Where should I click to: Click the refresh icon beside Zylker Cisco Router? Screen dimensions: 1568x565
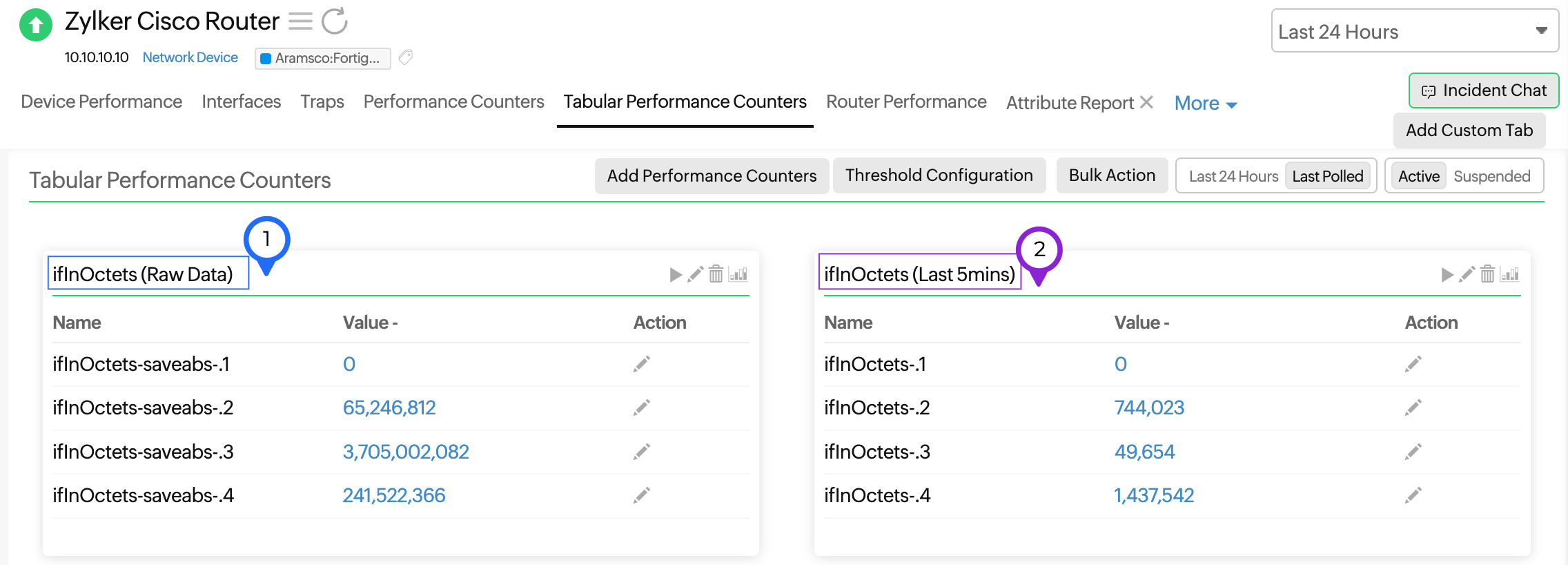click(x=335, y=21)
